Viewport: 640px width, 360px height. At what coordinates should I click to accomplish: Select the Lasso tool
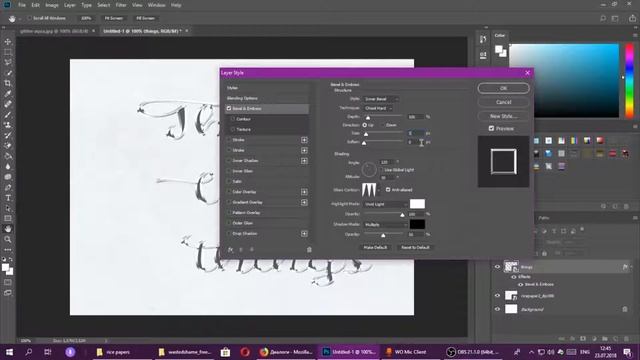pos(8,62)
